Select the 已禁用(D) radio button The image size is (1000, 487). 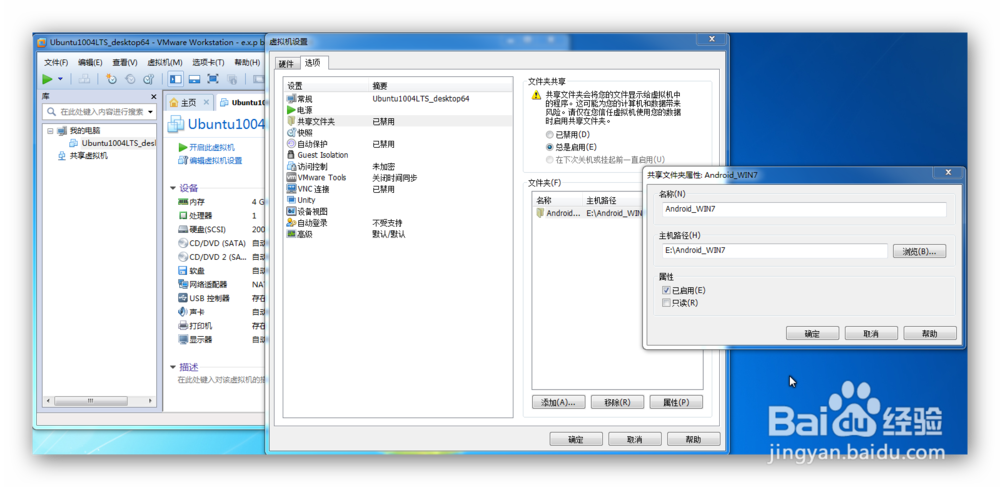pos(549,134)
